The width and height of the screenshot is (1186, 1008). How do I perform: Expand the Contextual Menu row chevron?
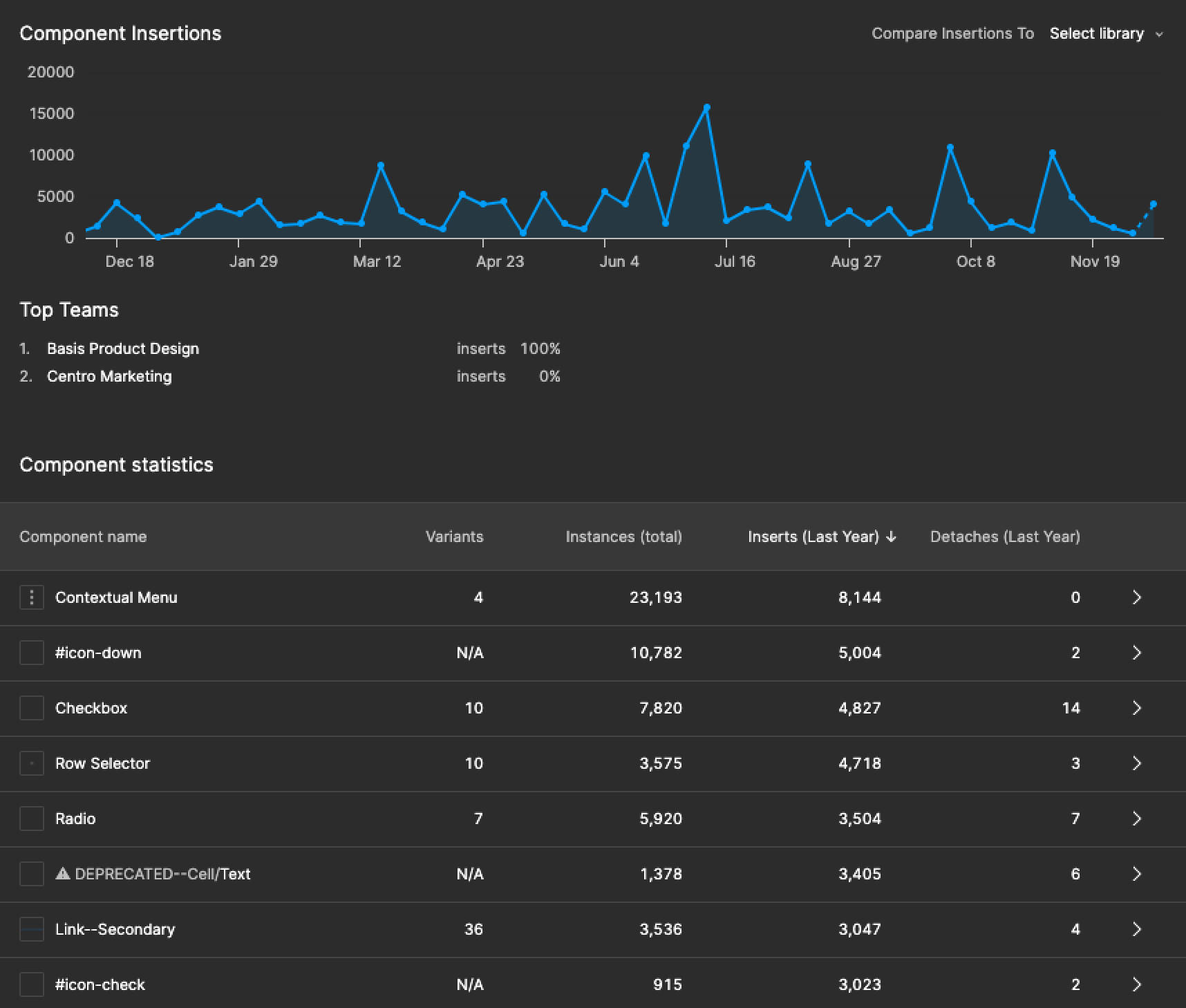[1136, 597]
